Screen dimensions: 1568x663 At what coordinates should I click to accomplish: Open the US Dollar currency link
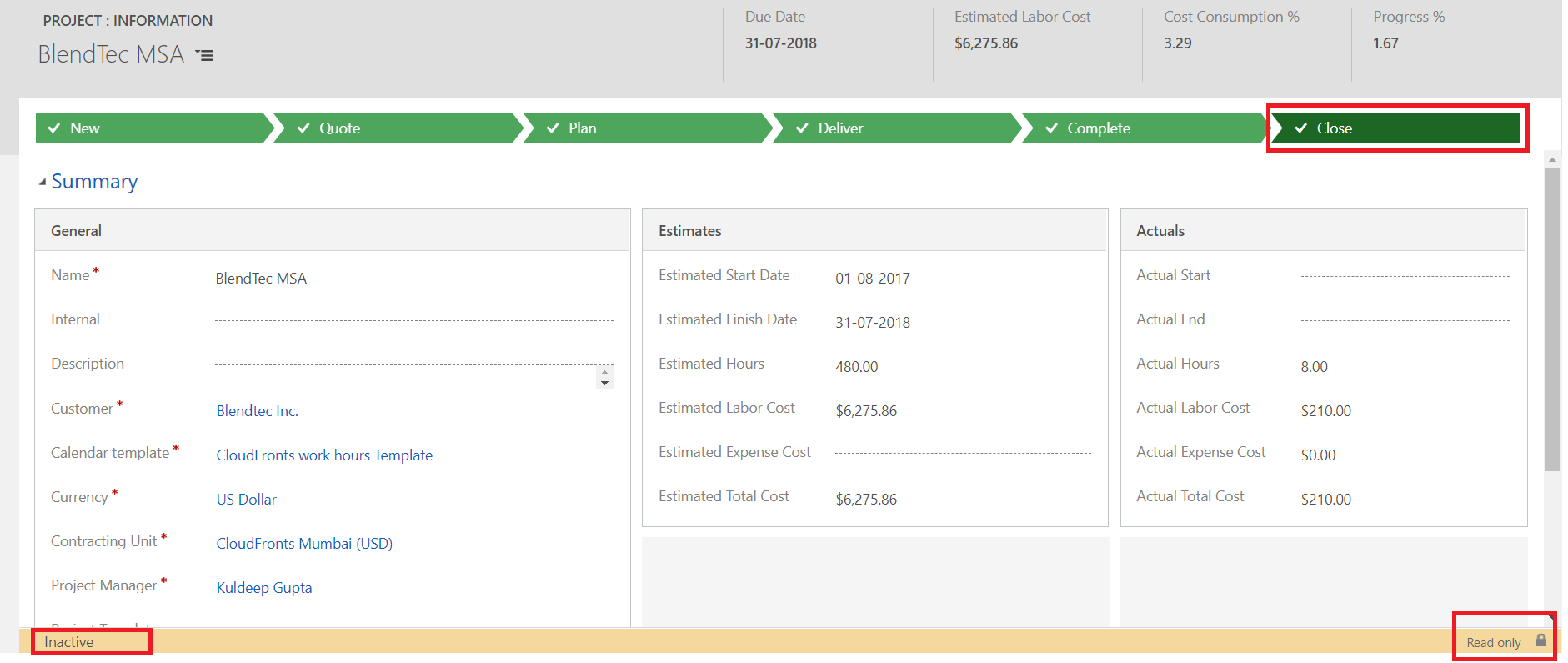(247, 500)
